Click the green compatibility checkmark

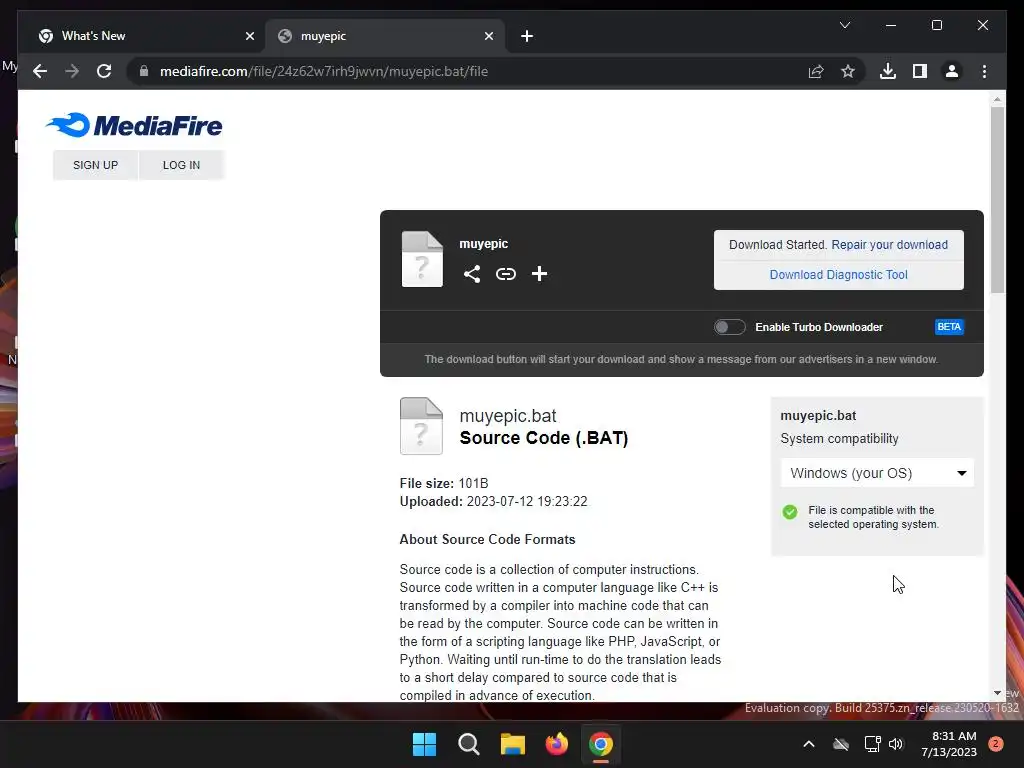click(790, 511)
